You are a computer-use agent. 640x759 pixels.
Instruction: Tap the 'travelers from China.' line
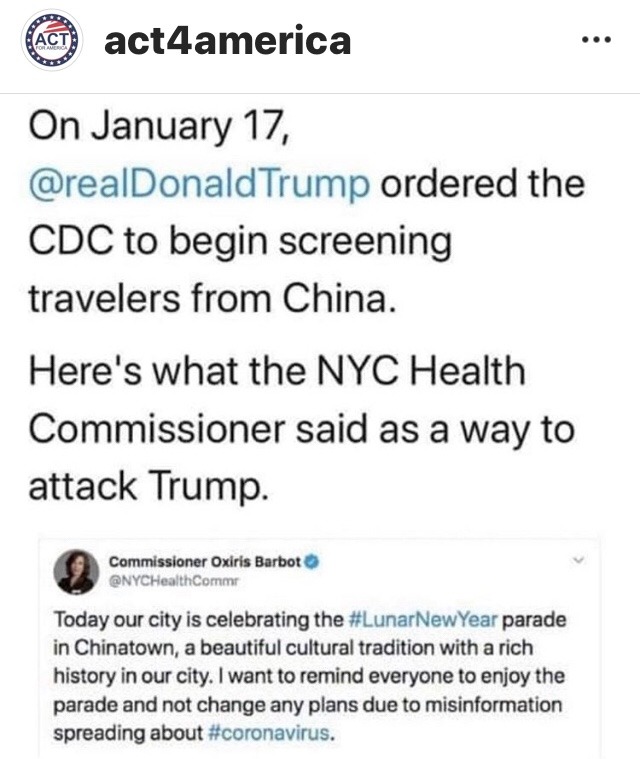point(213,298)
